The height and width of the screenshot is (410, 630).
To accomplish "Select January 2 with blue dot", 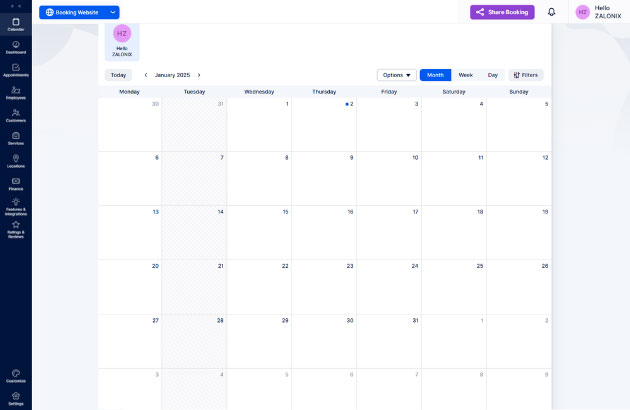I will (x=324, y=124).
